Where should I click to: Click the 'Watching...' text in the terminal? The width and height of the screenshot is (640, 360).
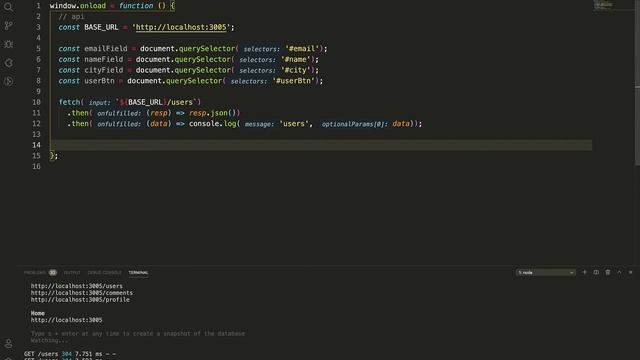(x=49, y=340)
